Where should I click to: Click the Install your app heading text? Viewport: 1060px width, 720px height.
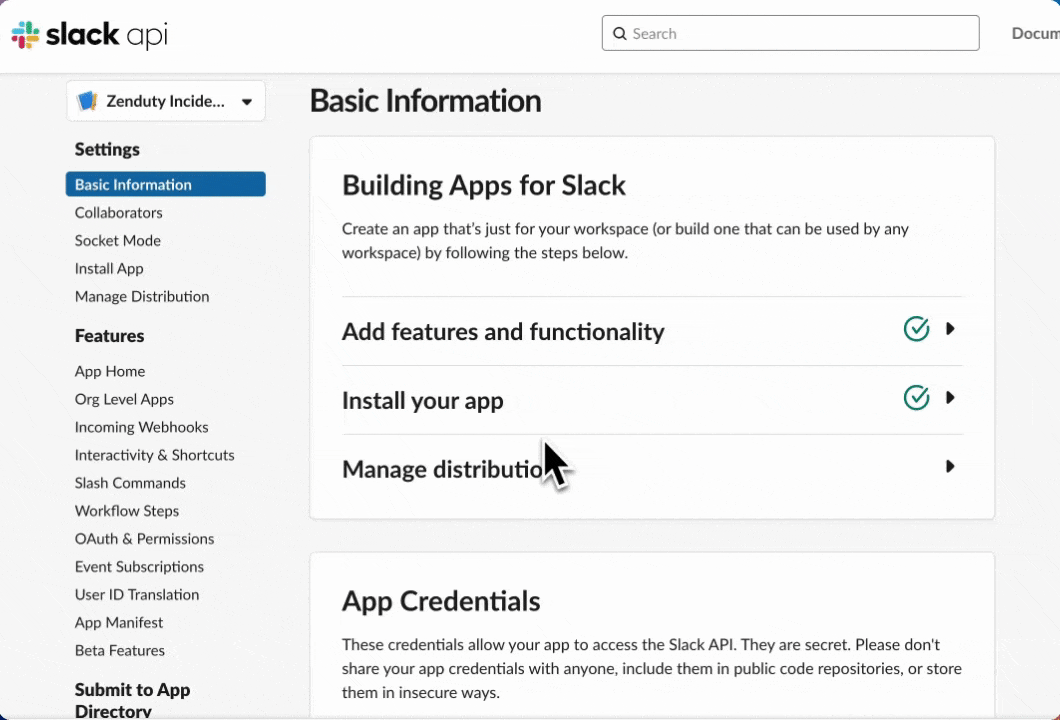tap(423, 401)
